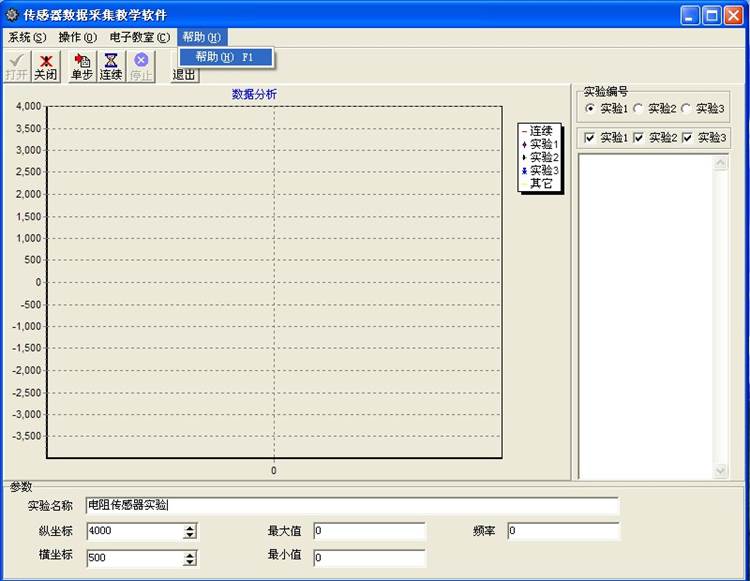Click the 关闭 (Close) toolbar icon
The height and width of the screenshot is (581, 750).
[x=45, y=67]
